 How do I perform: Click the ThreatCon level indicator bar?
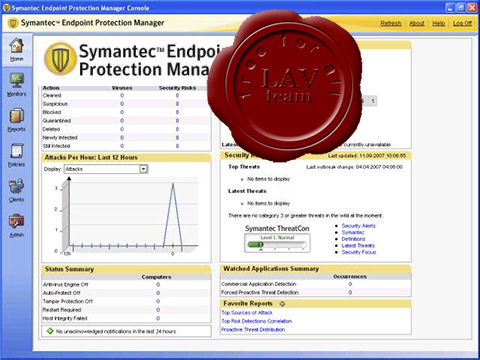click(x=277, y=245)
